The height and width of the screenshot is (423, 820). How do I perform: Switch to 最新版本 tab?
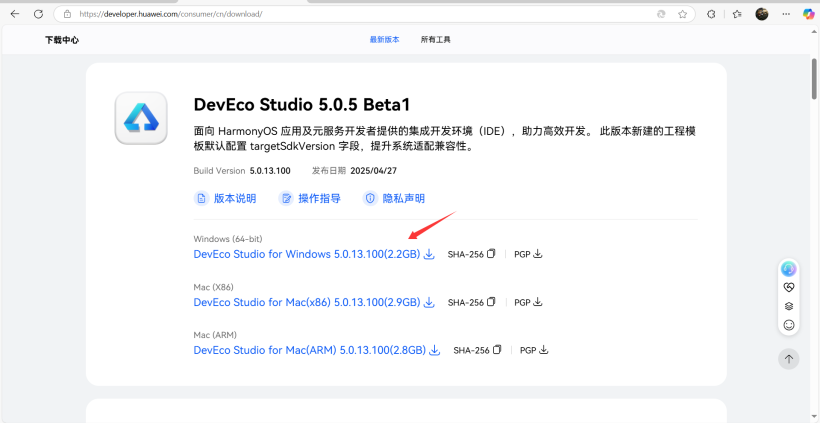click(x=384, y=40)
